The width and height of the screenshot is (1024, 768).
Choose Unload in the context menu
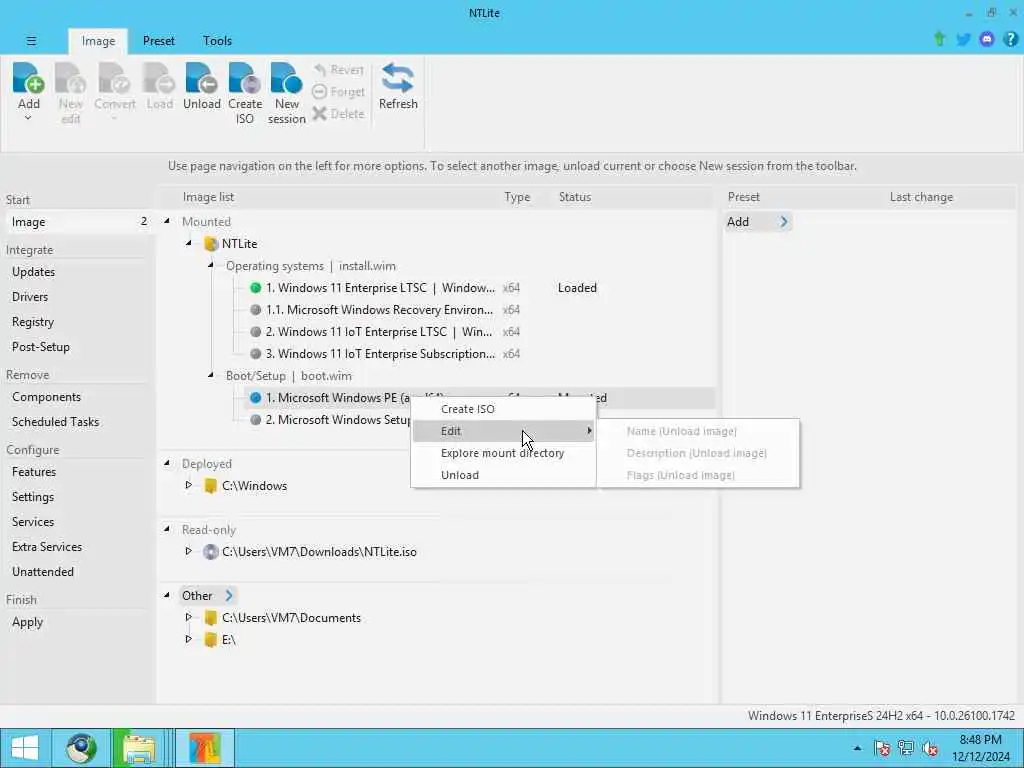(x=504, y=475)
